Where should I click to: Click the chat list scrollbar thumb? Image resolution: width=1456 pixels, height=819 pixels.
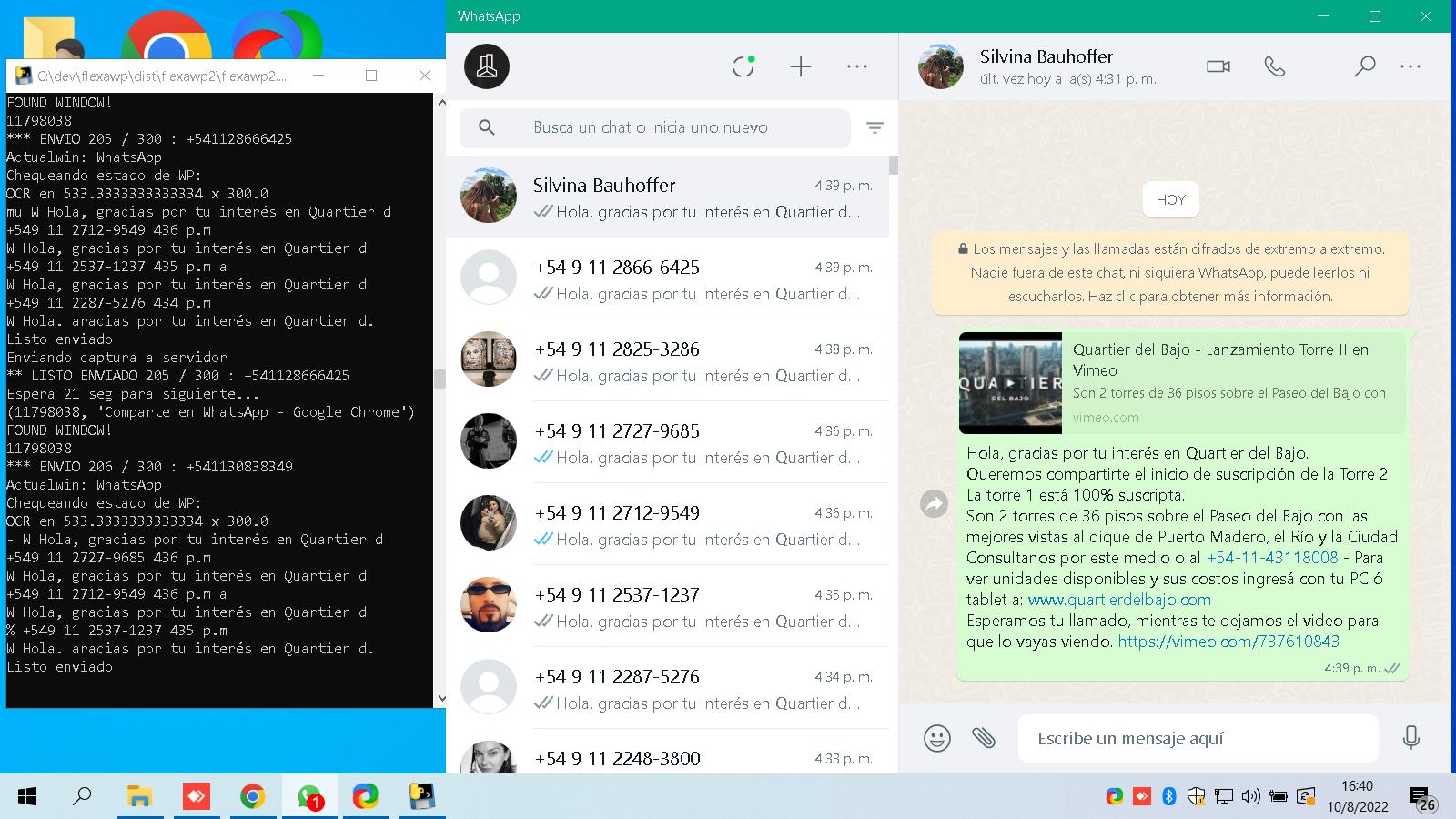pos(894,166)
